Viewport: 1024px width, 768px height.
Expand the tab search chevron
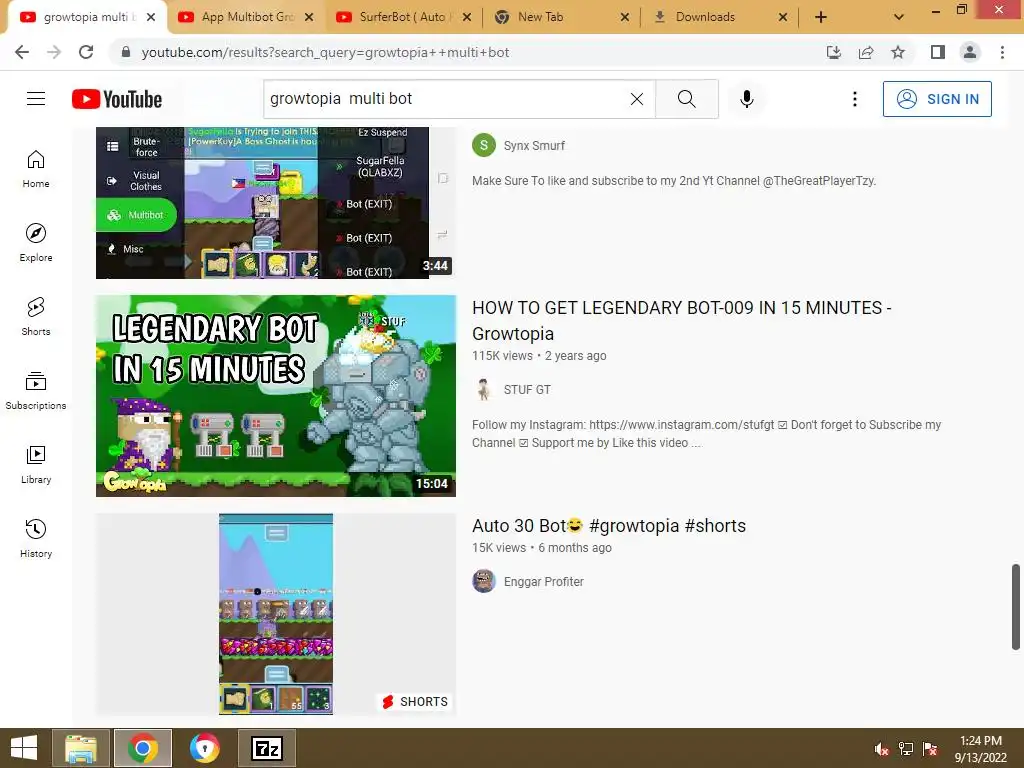click(x=899, y=17)
